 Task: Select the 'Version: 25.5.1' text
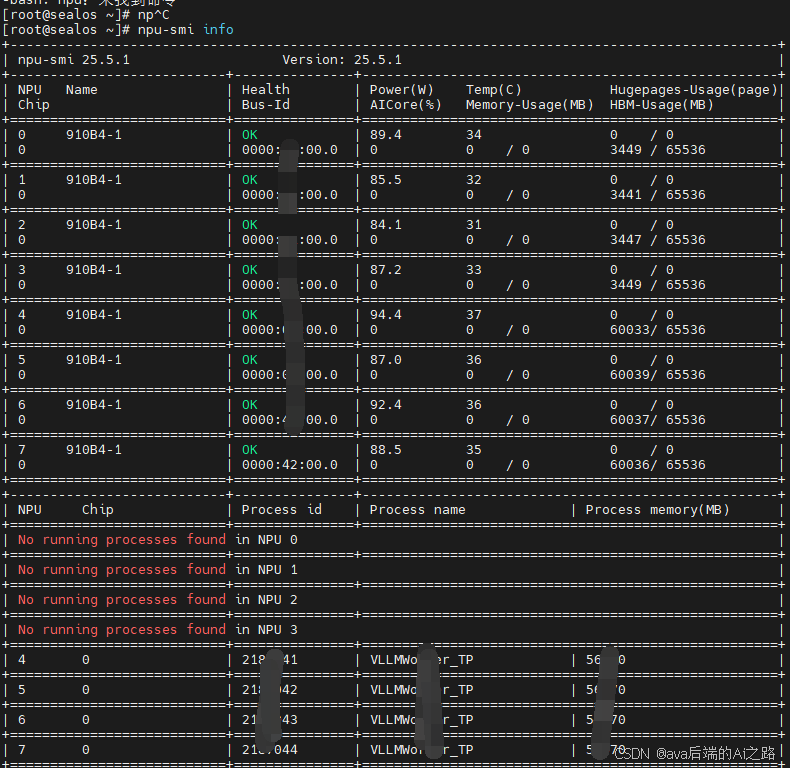click(x=342, y=60)
